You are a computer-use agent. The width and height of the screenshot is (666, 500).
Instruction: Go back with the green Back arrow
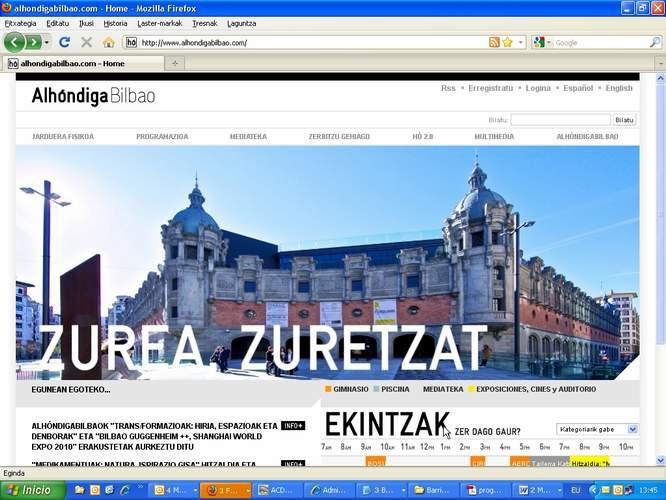(14, 42)
